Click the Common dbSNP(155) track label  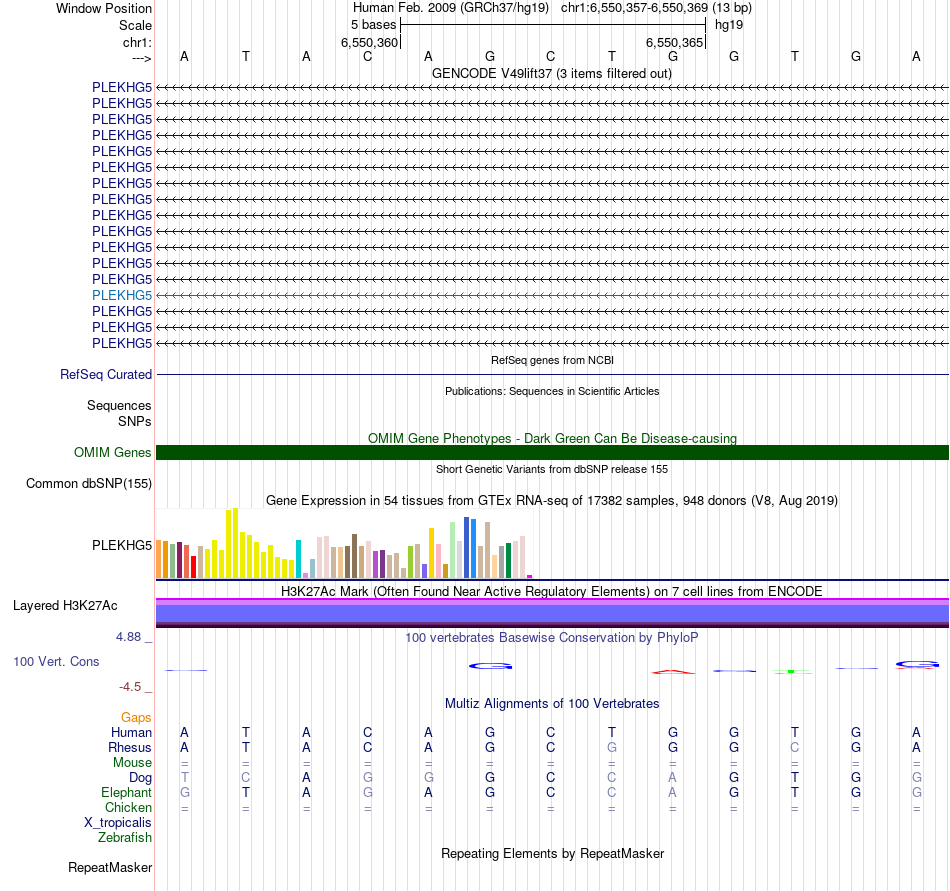point(89,483)
